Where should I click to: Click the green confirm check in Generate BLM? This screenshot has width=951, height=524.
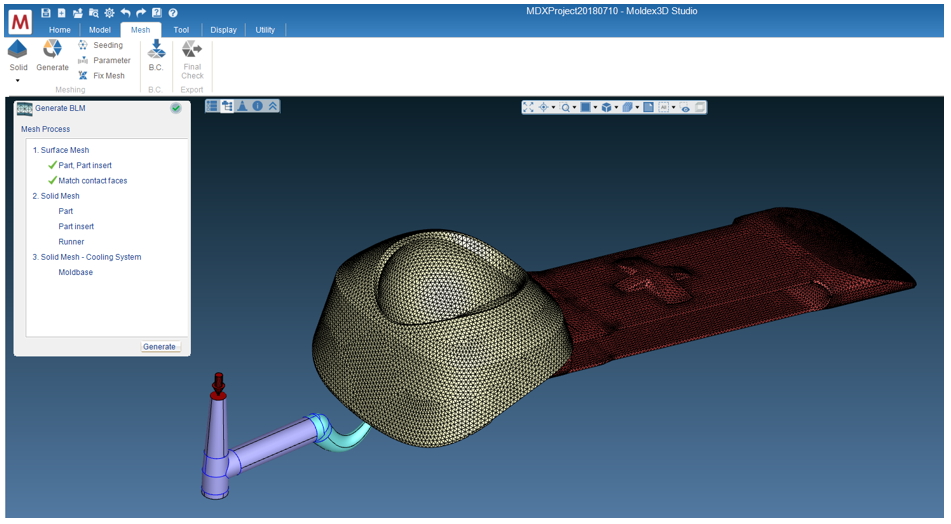coord(176,108)
